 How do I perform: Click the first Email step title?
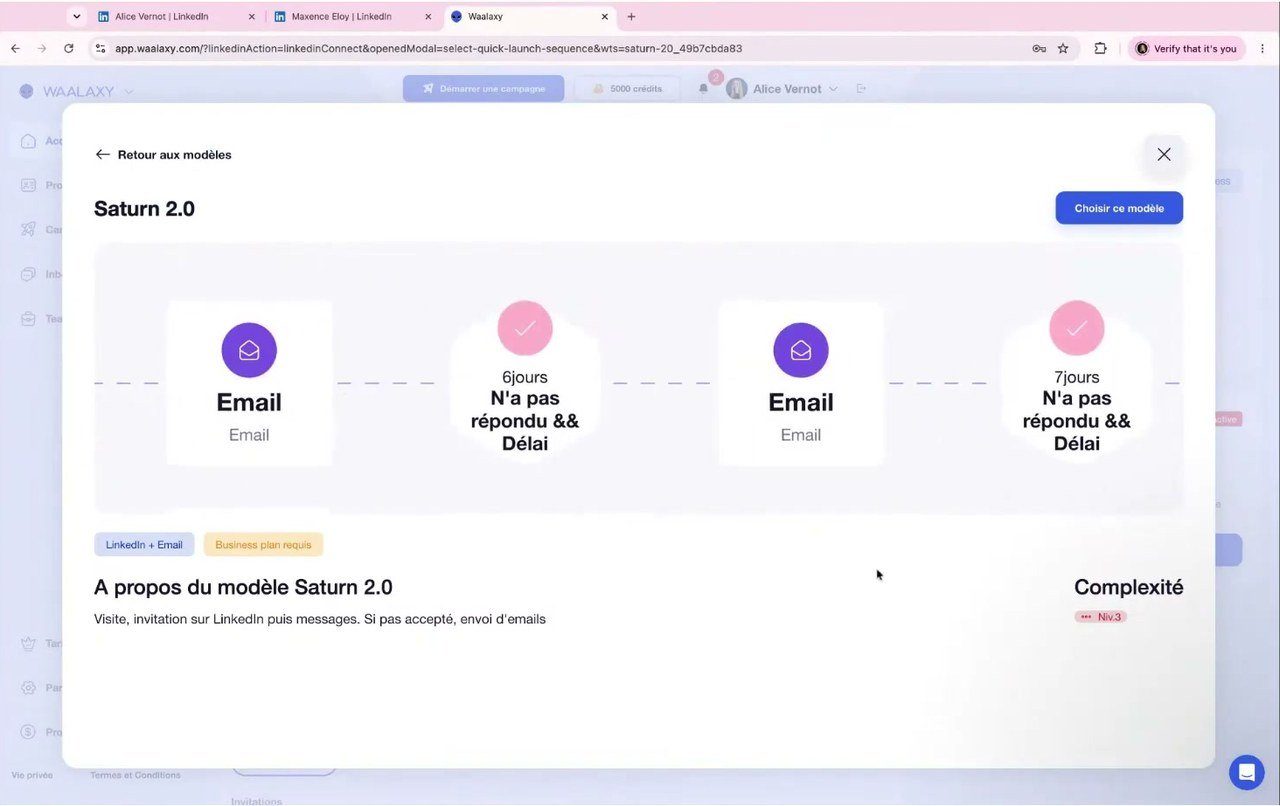249,402
